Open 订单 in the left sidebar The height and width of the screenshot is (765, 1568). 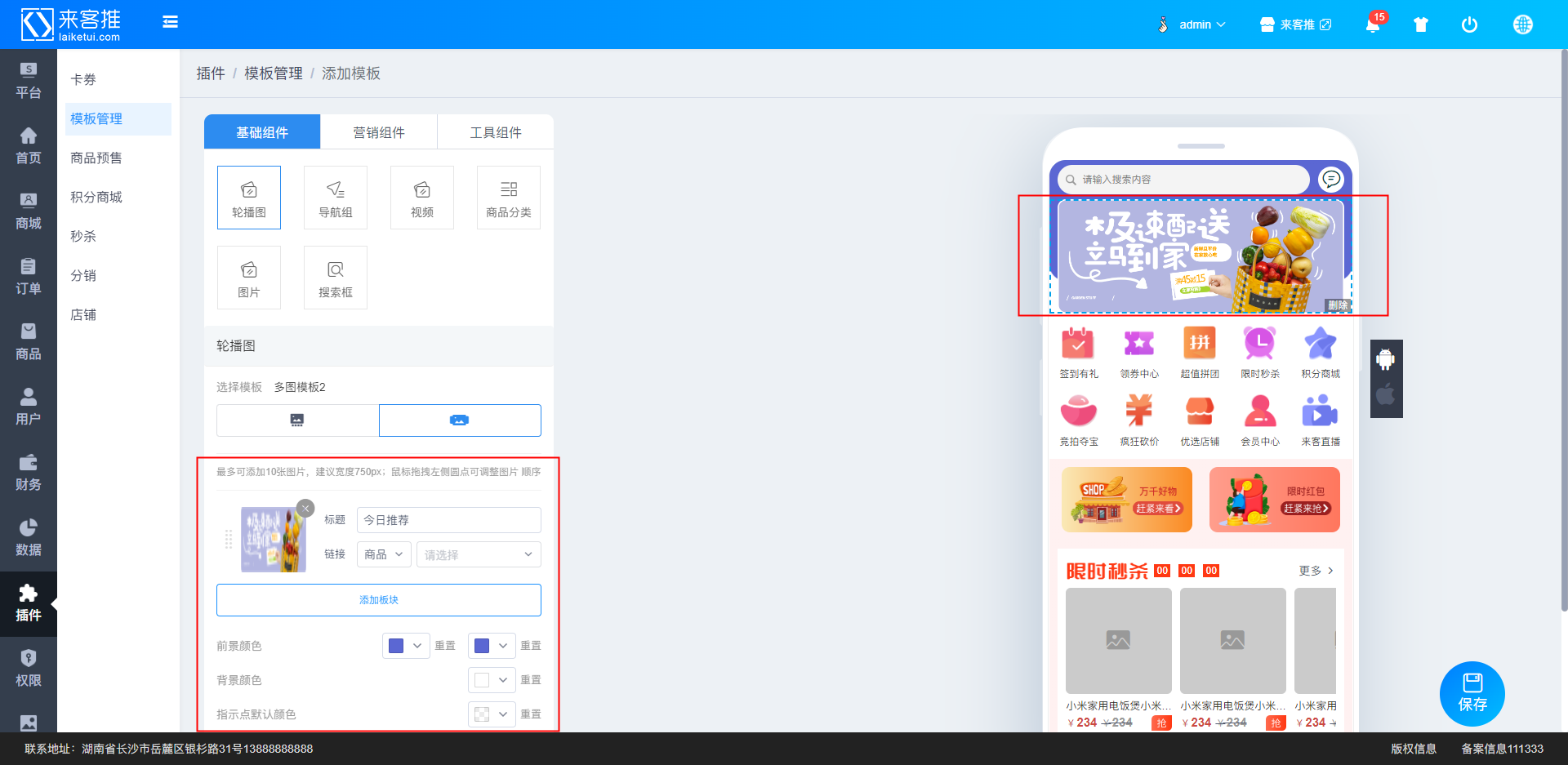[x=29, y=278]
